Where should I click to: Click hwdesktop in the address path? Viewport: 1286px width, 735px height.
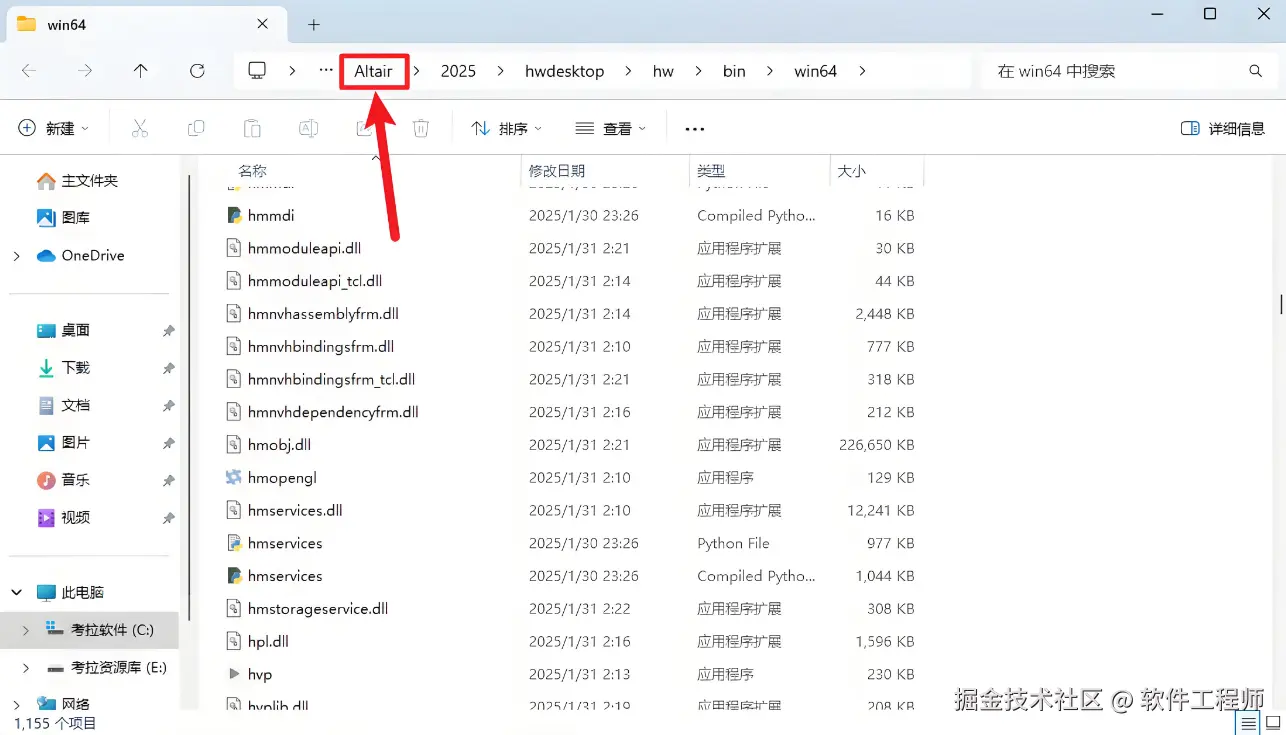point(565,71)
